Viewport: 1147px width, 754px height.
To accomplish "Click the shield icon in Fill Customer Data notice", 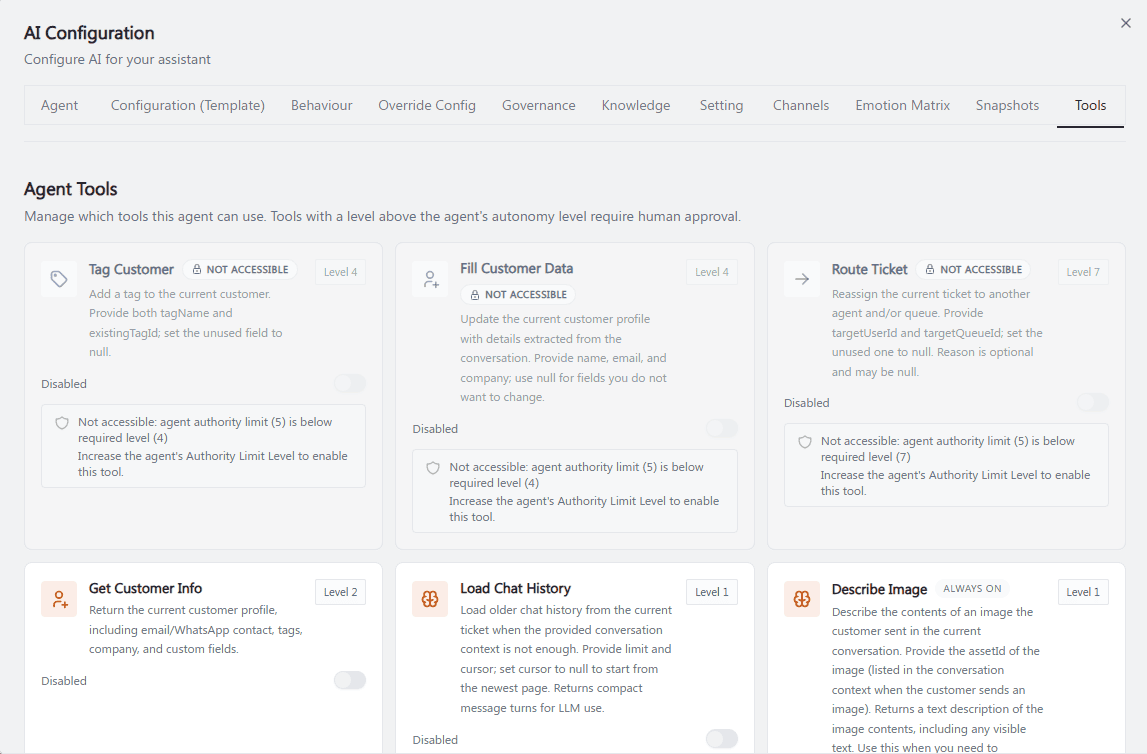I will point(433,467).
